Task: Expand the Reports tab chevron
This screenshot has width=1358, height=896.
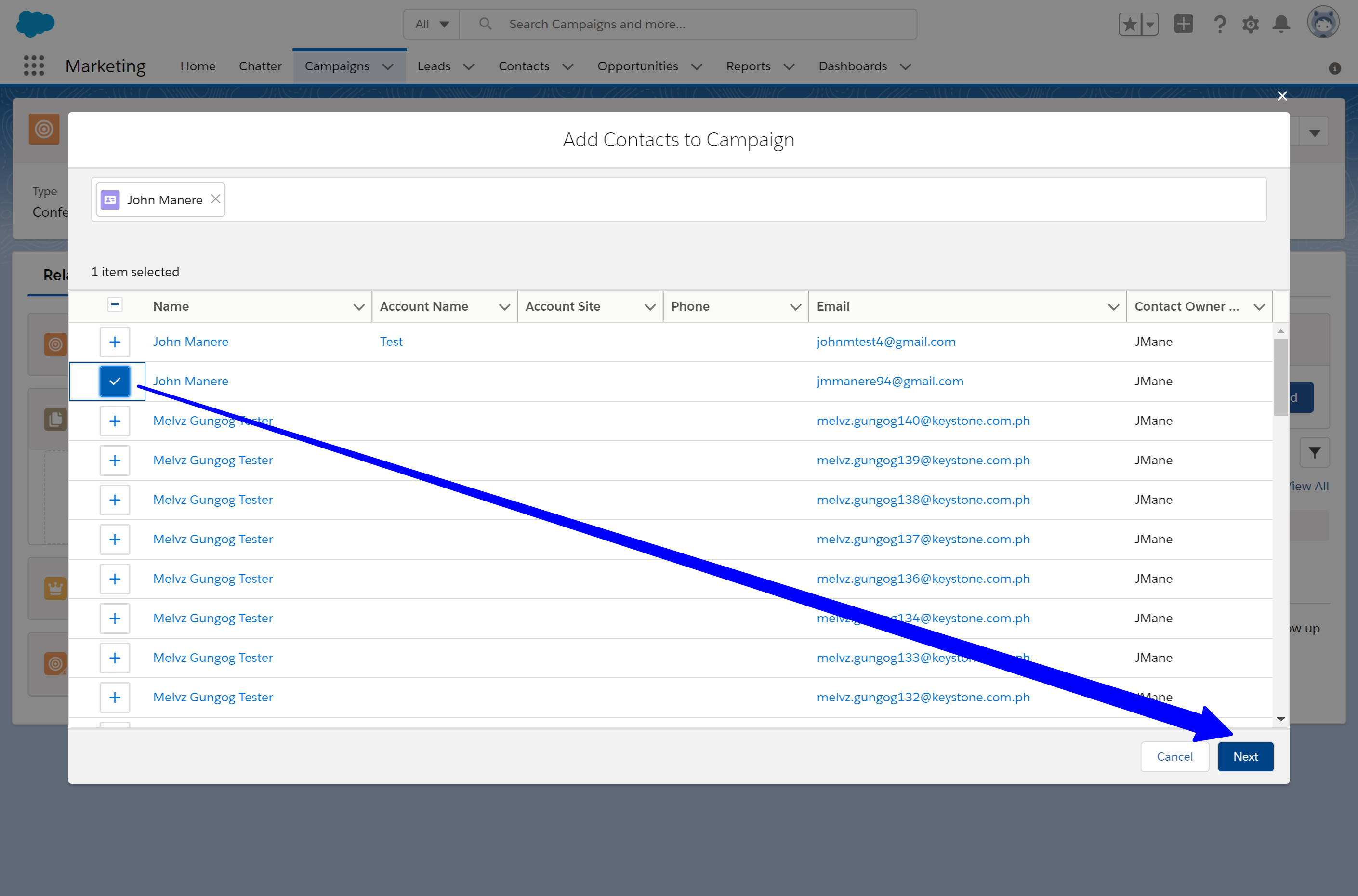Action: click(x=789, y=67)
